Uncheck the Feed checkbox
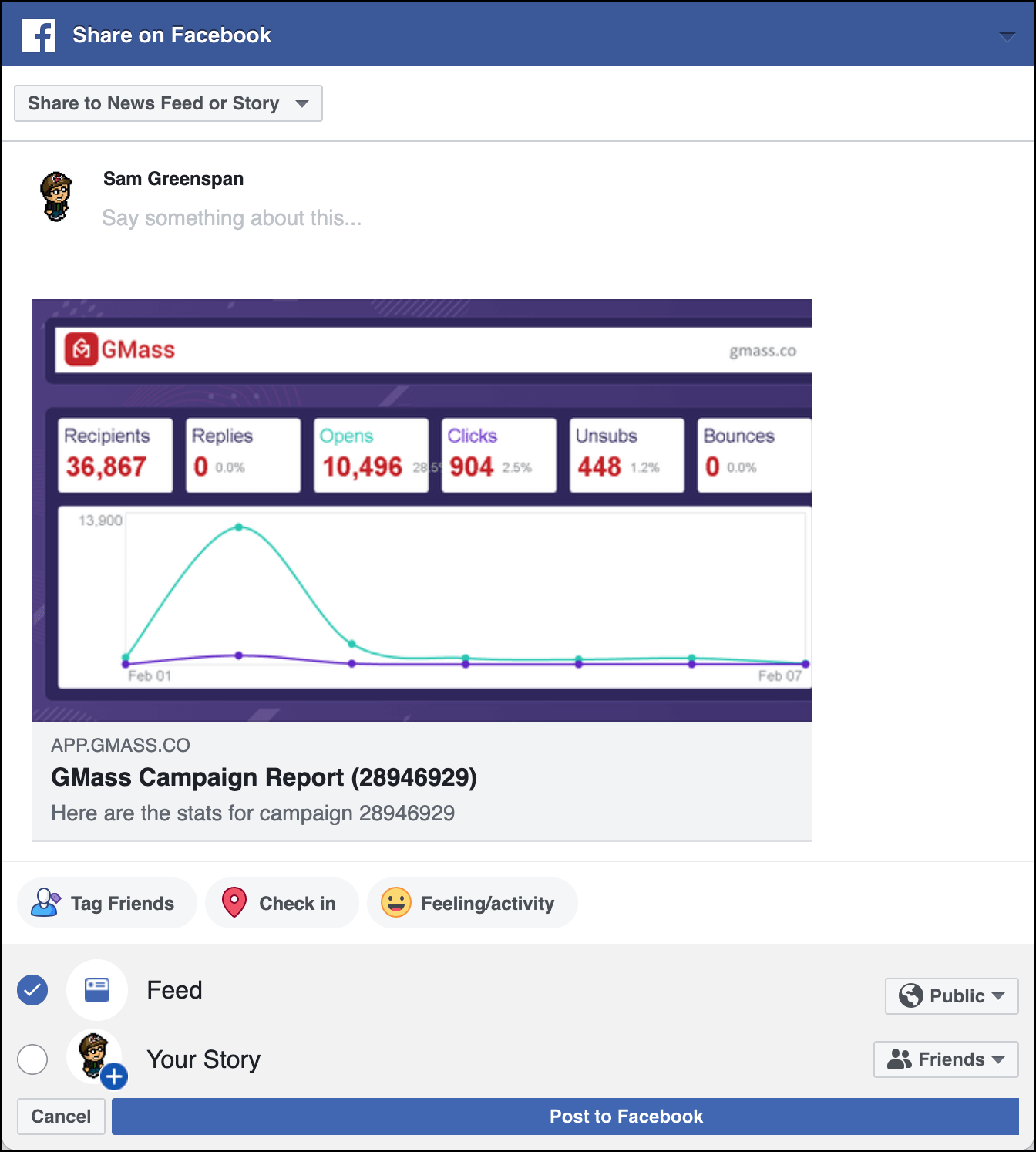 point(32,990)
